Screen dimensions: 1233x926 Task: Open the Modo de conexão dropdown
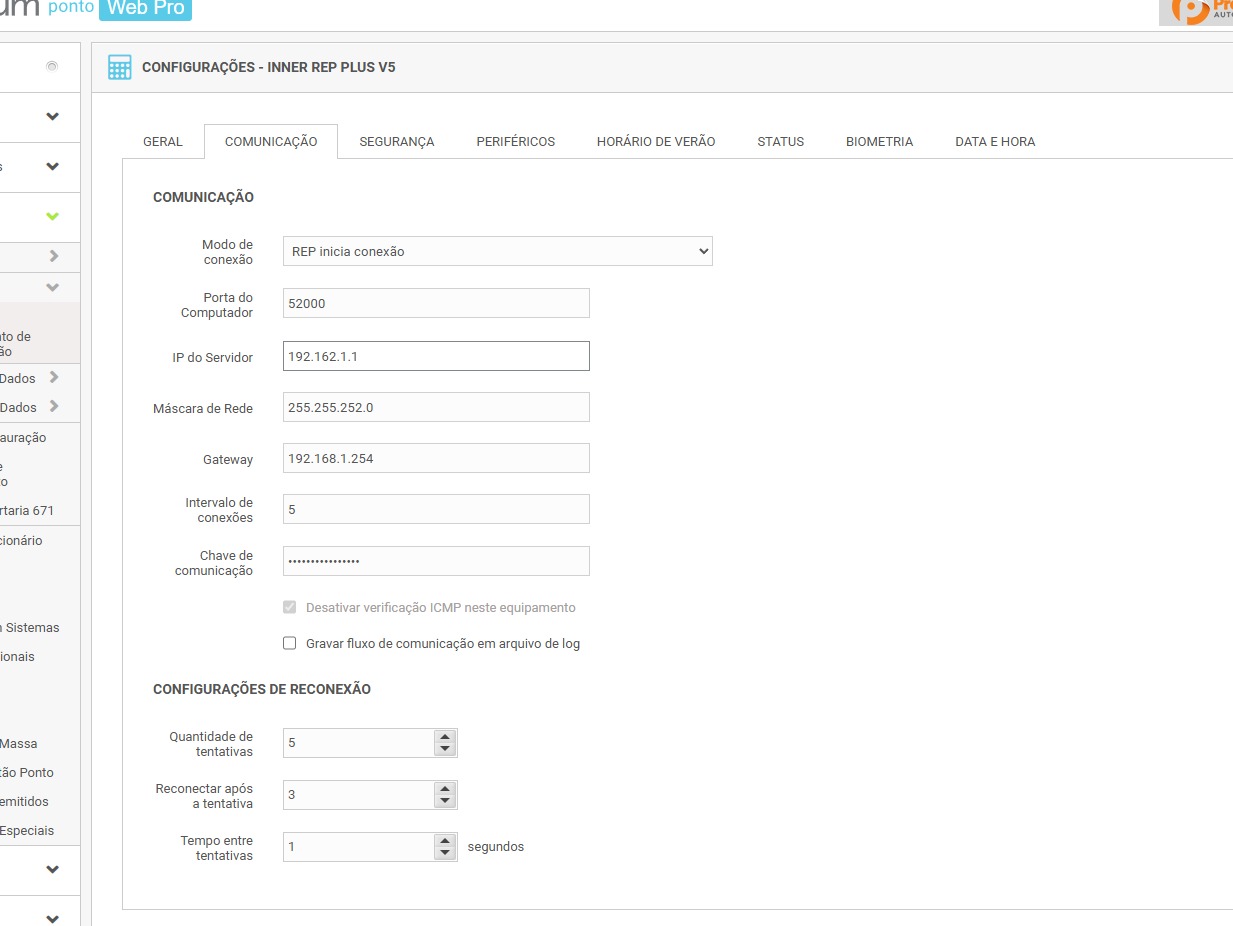[497, 252]
